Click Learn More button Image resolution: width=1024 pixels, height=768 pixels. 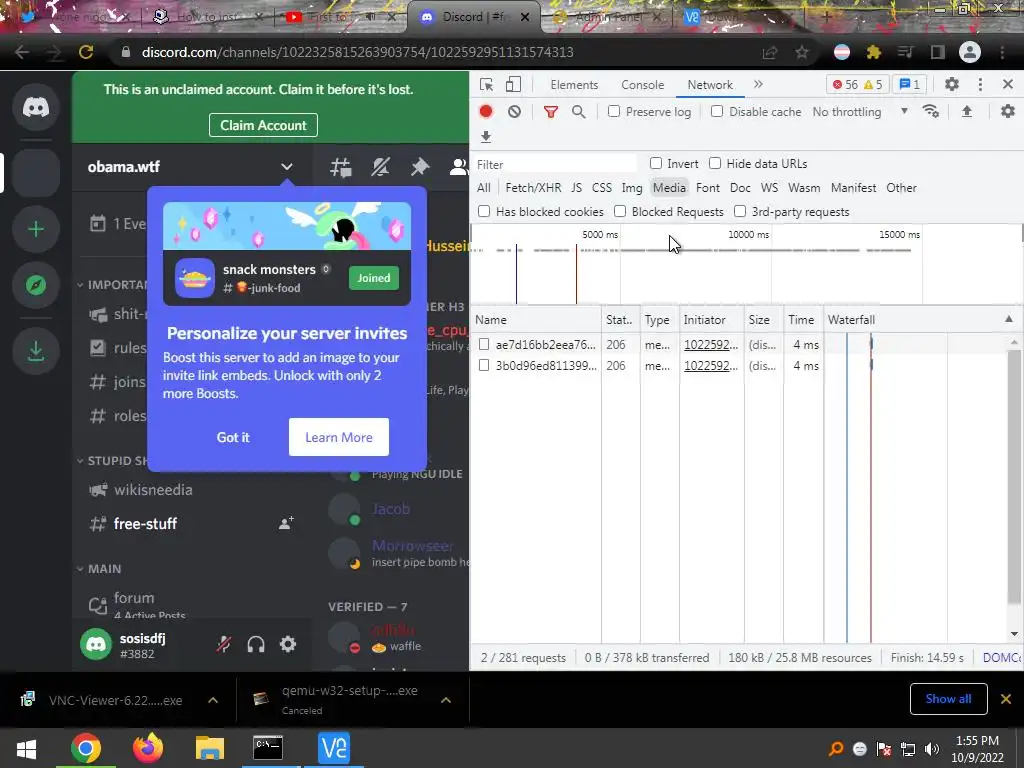pos(339,438)
